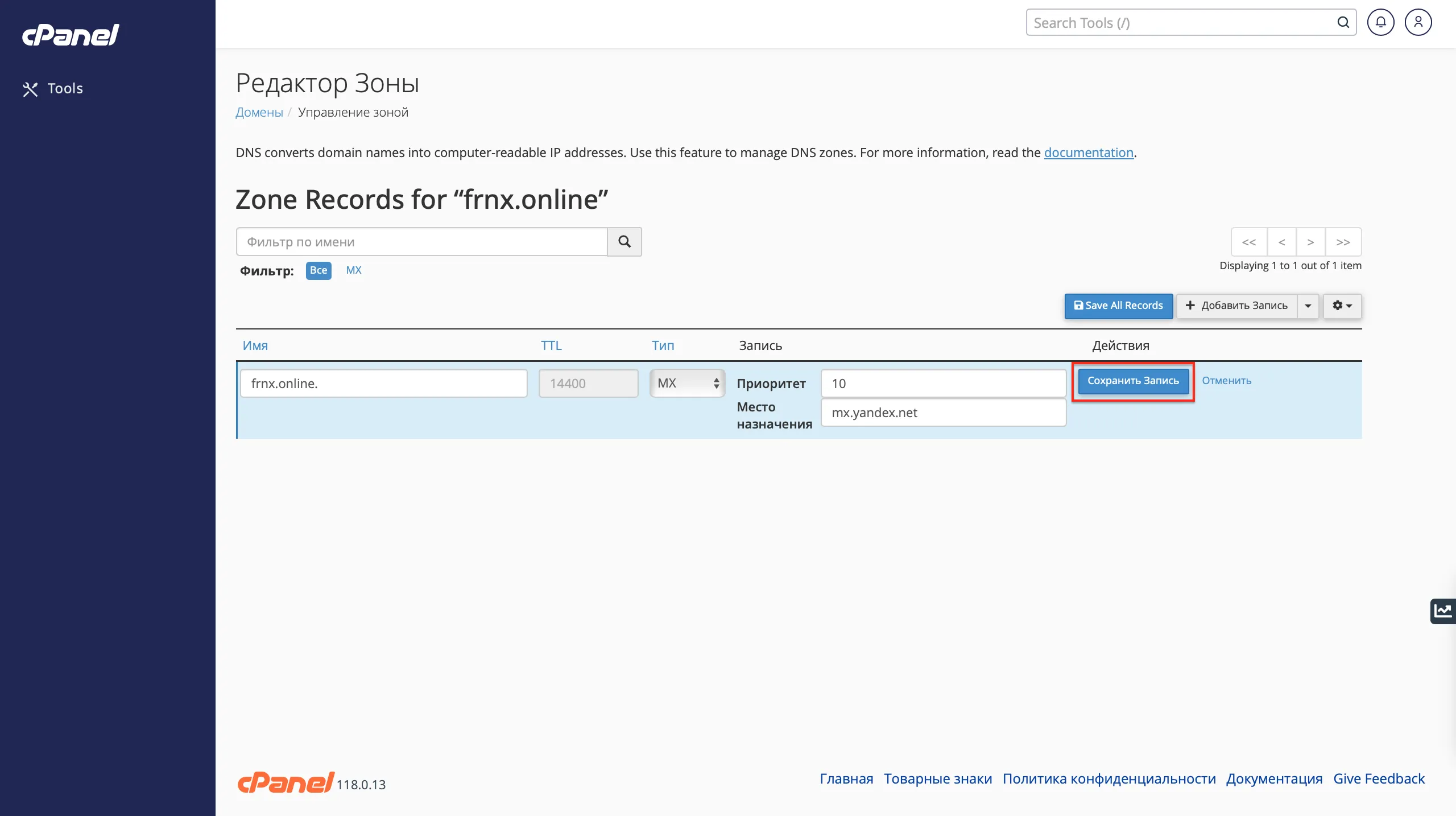Expand the Add Record dropdown arrow

tap(1308, 306)
